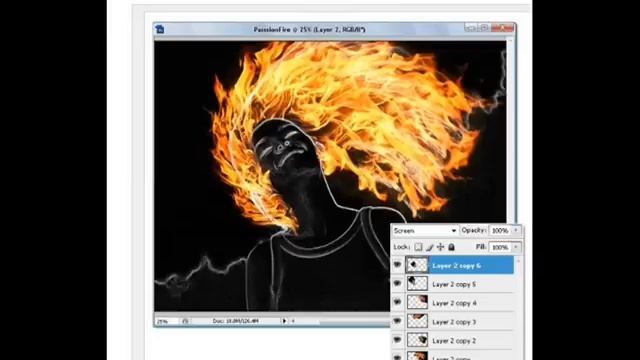
Task: Click the status bar preview icon beside zoom
Action: (185, 321)
